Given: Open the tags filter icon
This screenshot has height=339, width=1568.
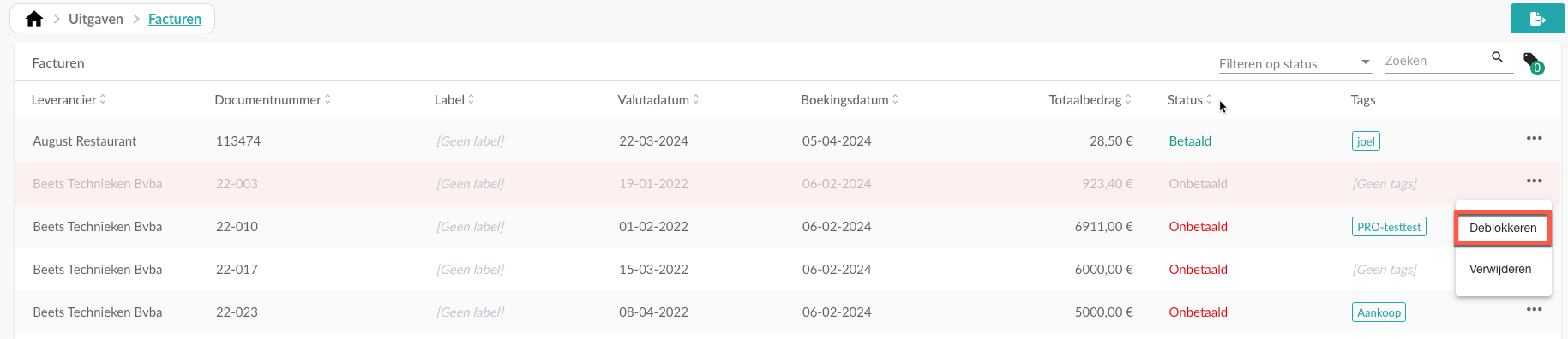Looking at the screenshot, I should coord(1533,62).
